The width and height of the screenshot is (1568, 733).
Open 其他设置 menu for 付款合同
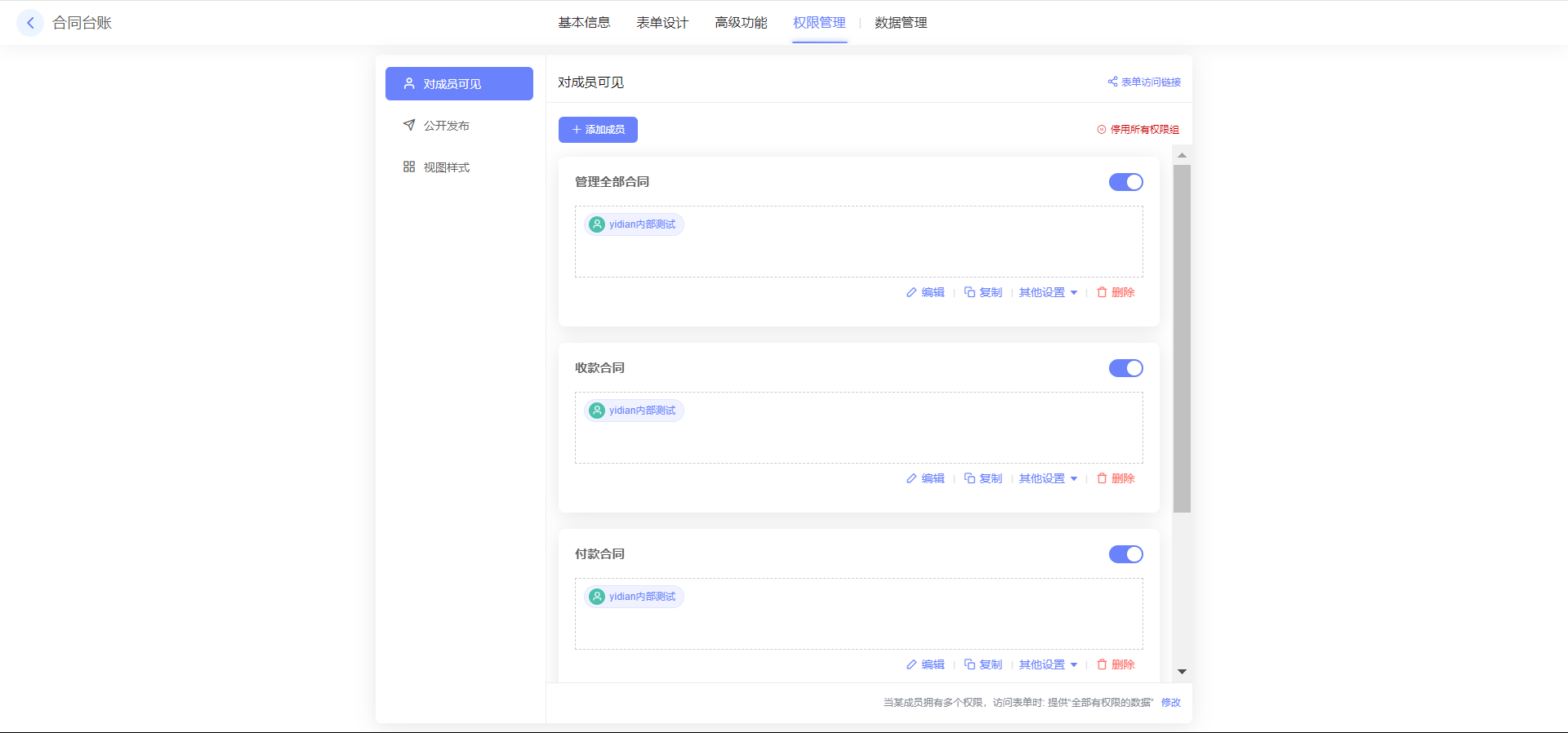pyautogui.click(x=1048, y=664)
